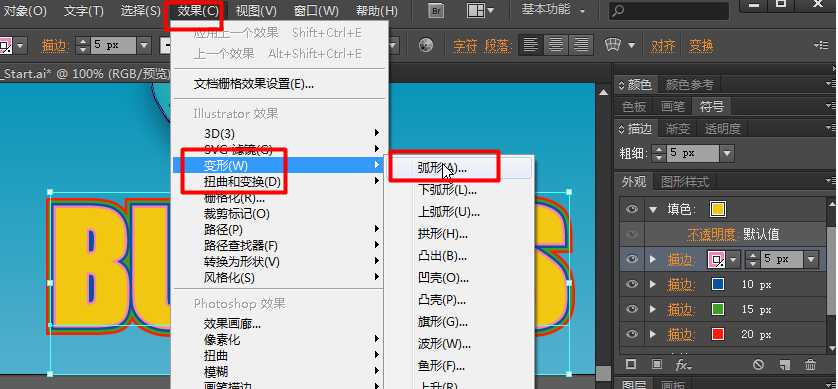Open the 效果(C) menu
This screenshot has width=838, height=389.
coord(198,11)
